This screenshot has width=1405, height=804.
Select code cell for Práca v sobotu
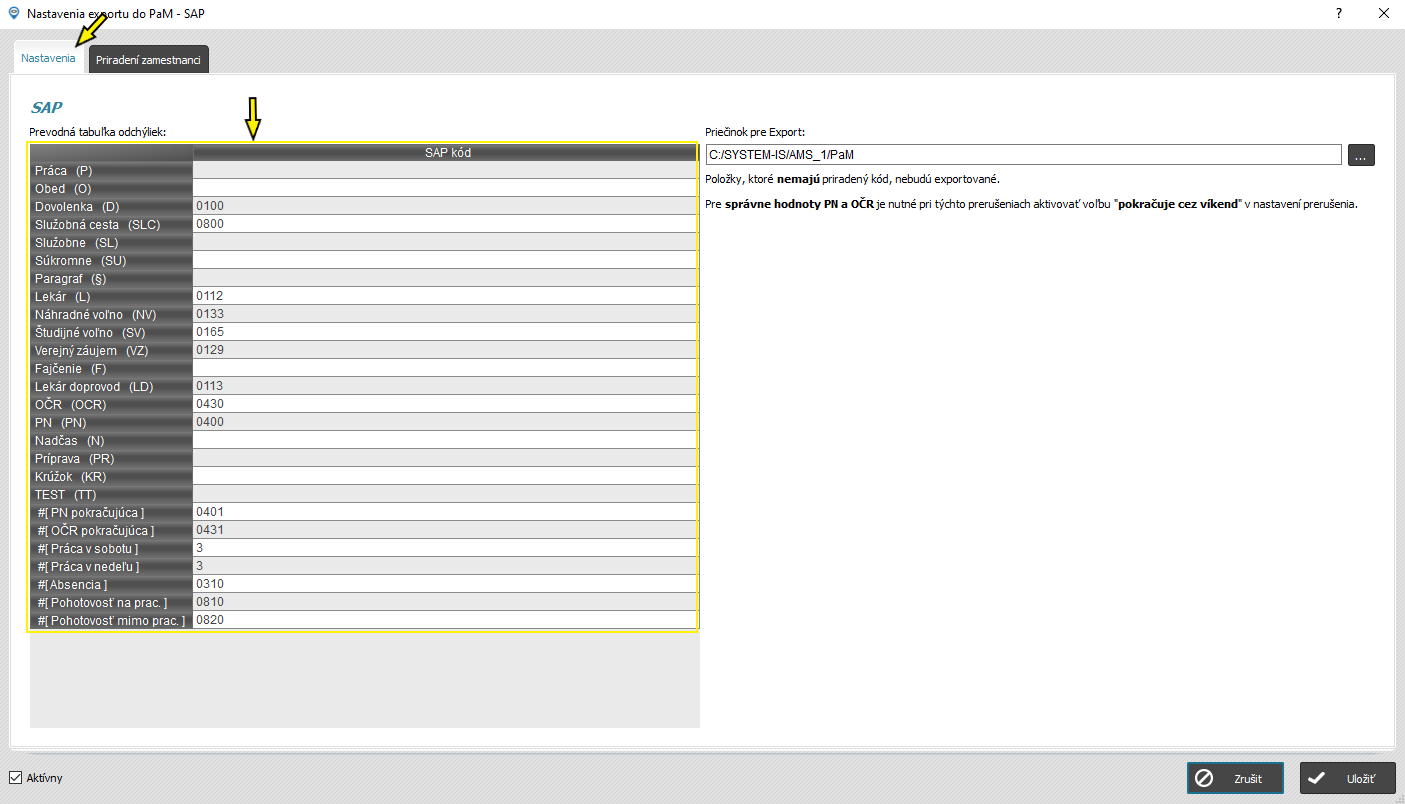[445, 548]
